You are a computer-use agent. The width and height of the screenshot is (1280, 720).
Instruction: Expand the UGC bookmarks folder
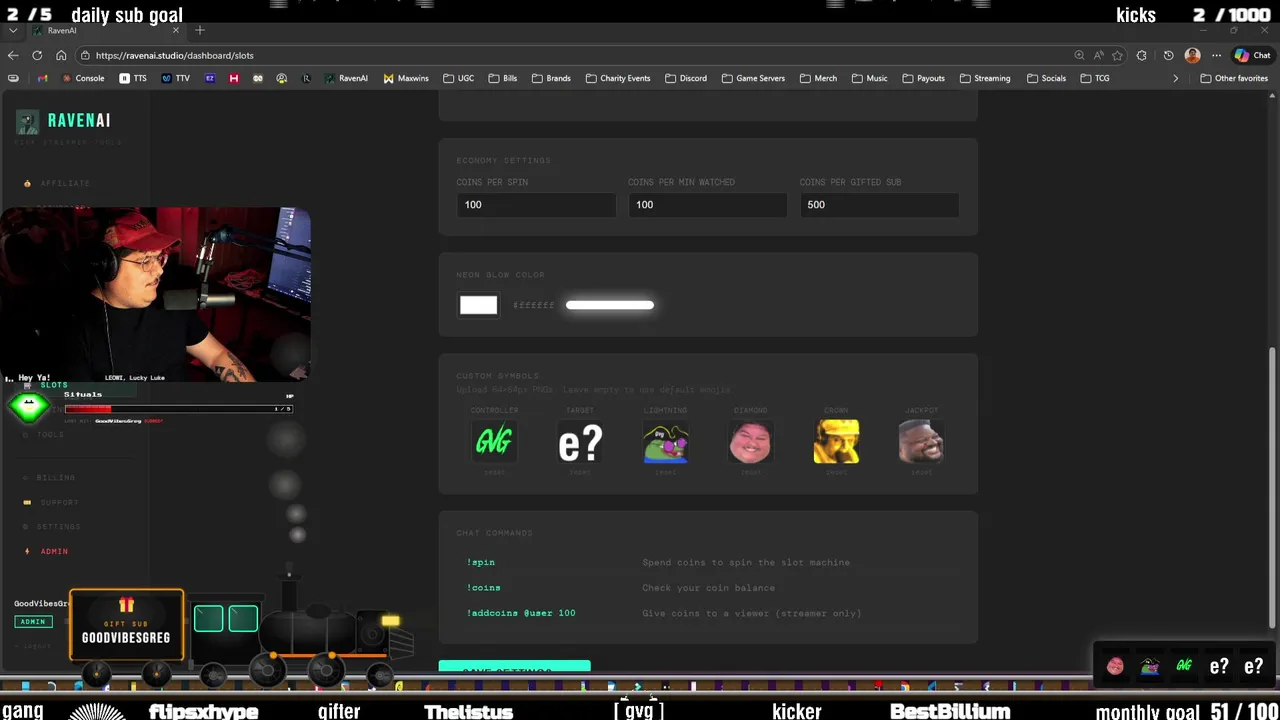pyautogui.click(x=458, y=78)
